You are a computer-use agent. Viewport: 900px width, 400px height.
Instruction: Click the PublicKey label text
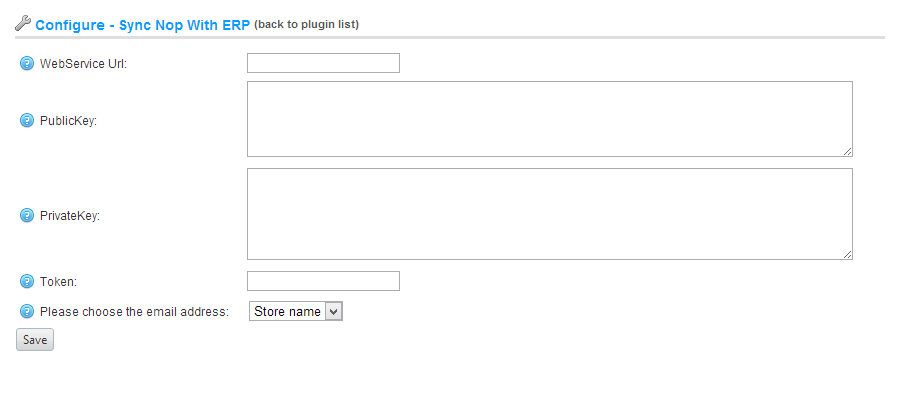(x=68, y=121)
